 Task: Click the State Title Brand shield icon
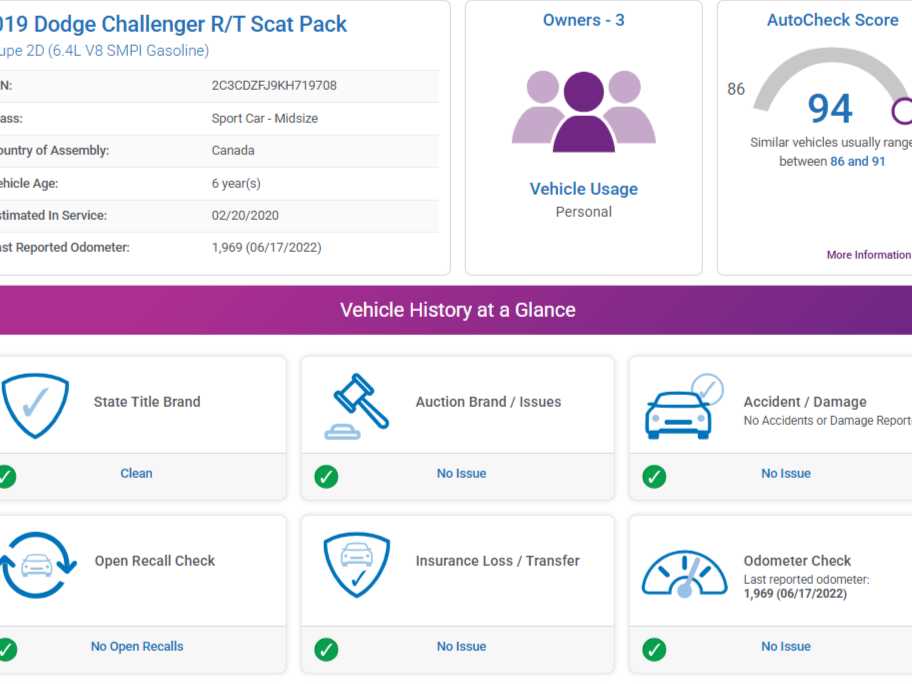[x=35, y=405]
